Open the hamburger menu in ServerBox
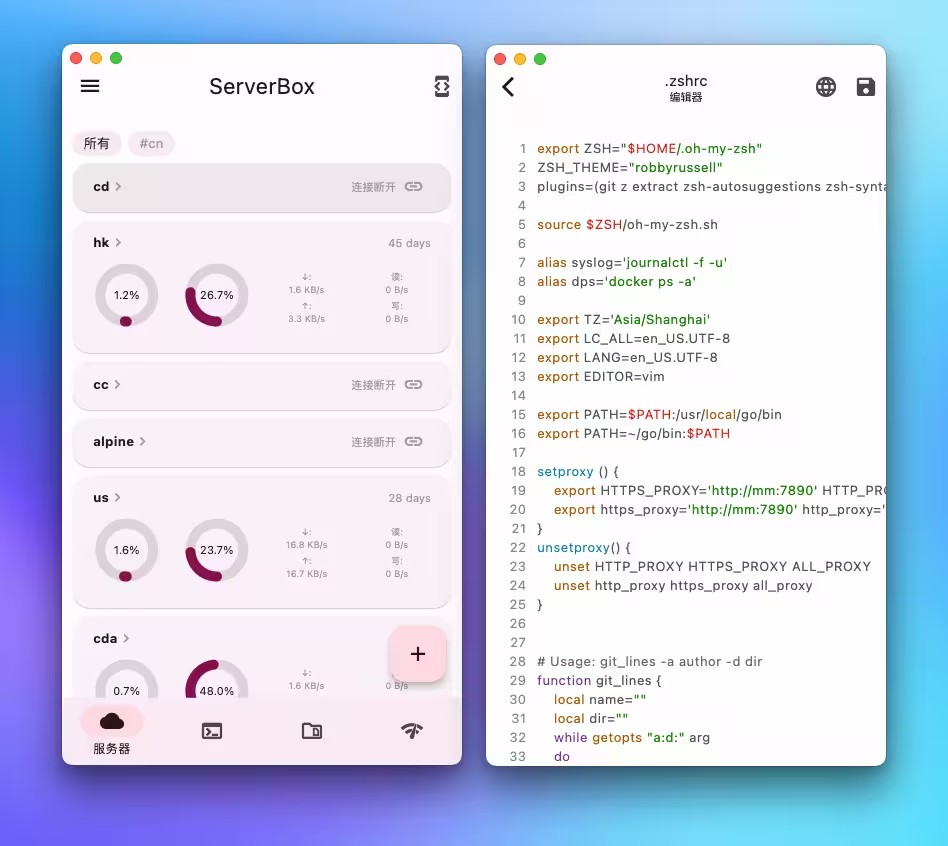 [90, 86]
